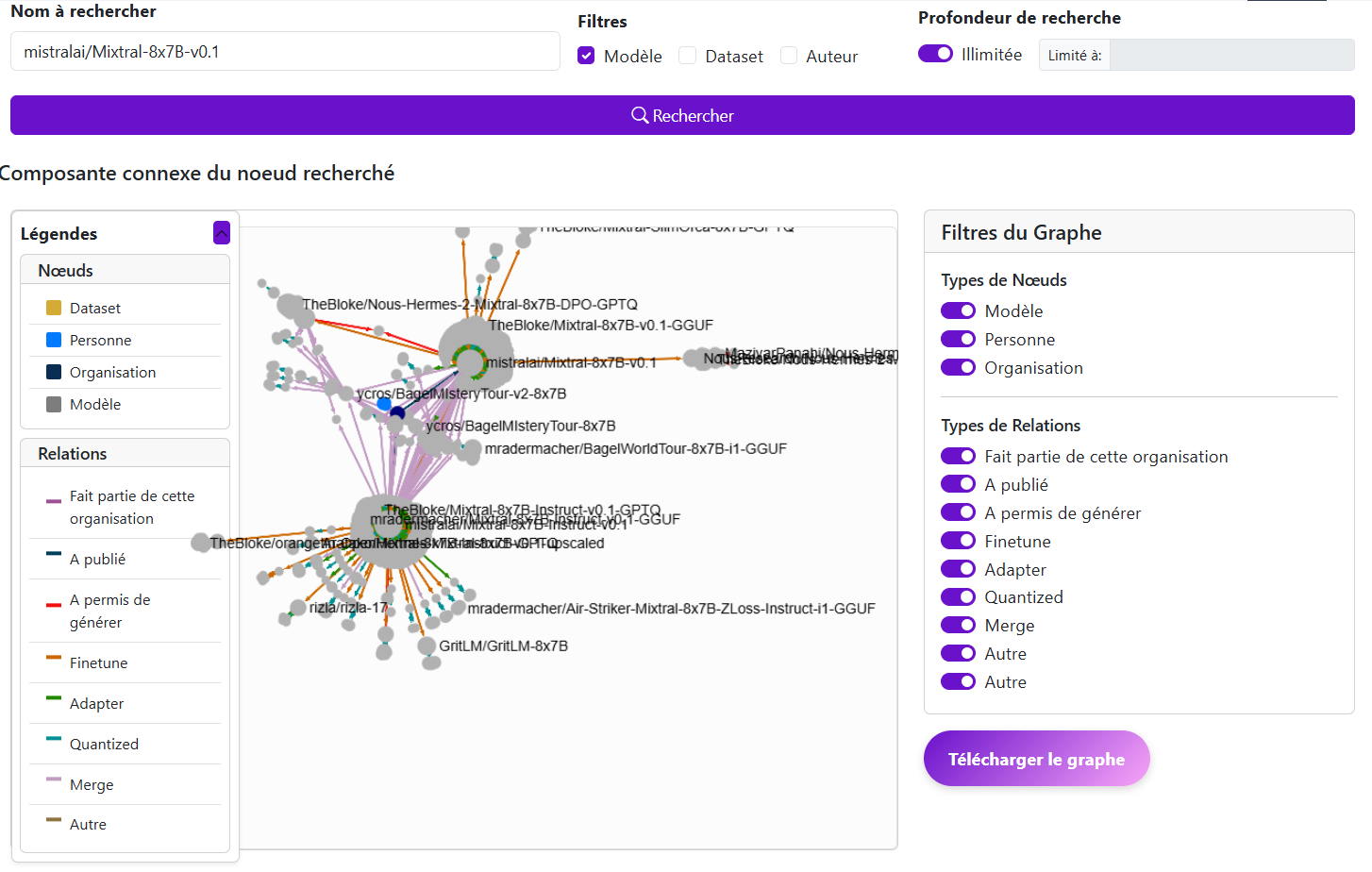
Task: Toggle off the Quantized relation filter
Action: coord(958,596)
